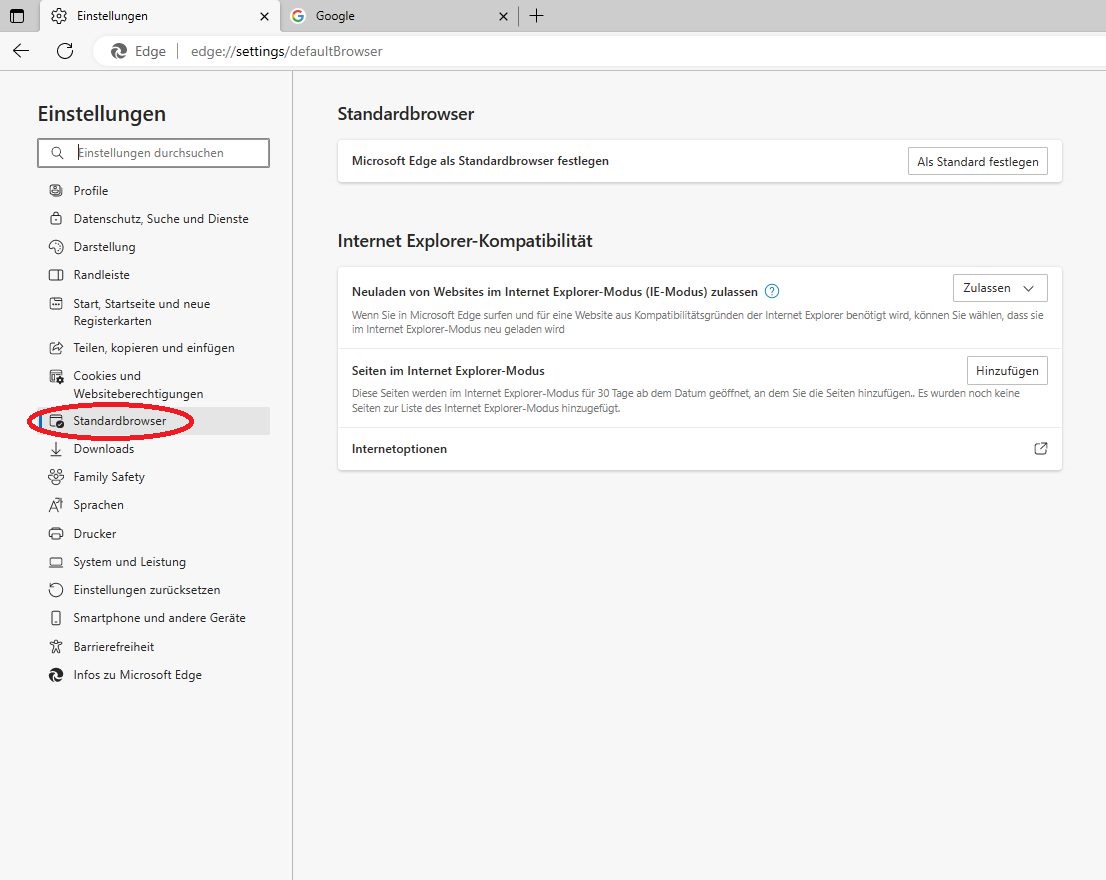
Task: Click the Standardbrowser icon in sidebar
Action: click(x=56, y=421)
